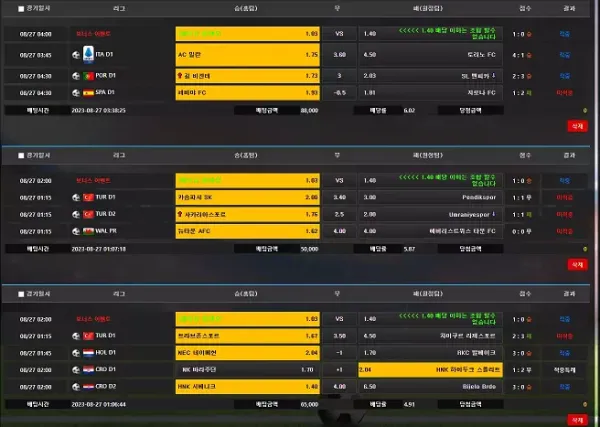Click the HNK home pick at 1.40
This screenshot has height=427, width=600.
[248, 387]
